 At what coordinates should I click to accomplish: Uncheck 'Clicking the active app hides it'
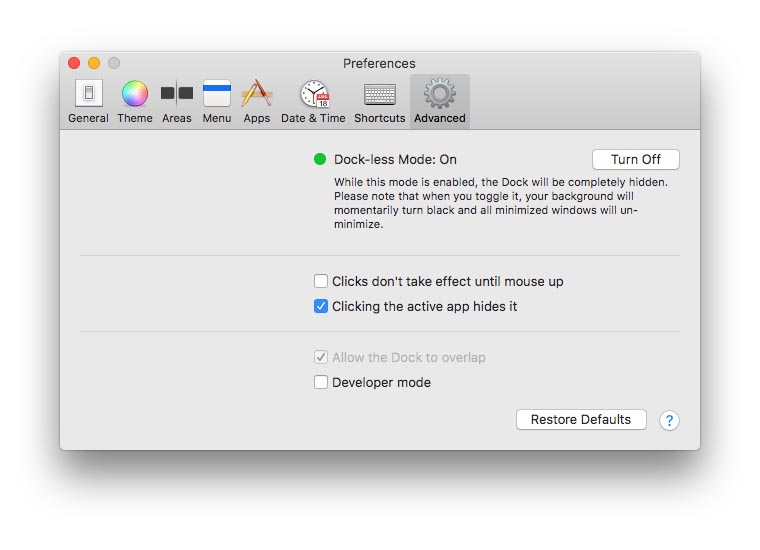click(x=321, y=306)
